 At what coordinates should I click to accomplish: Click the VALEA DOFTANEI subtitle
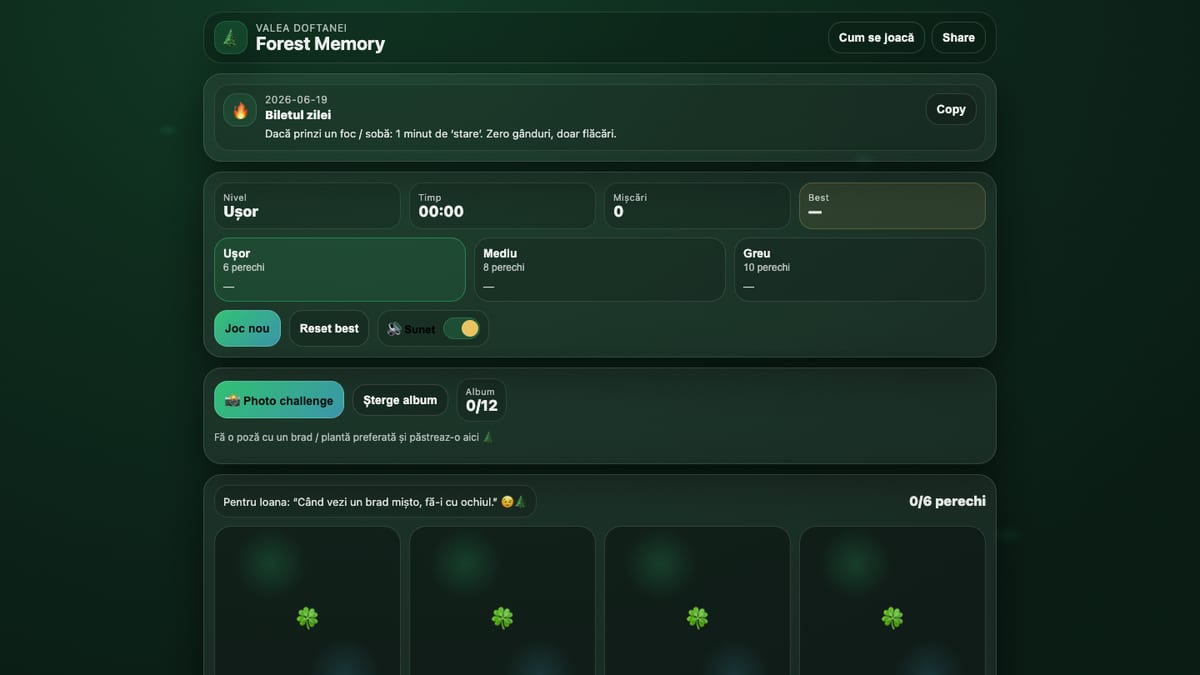click(x=301, y=28)
